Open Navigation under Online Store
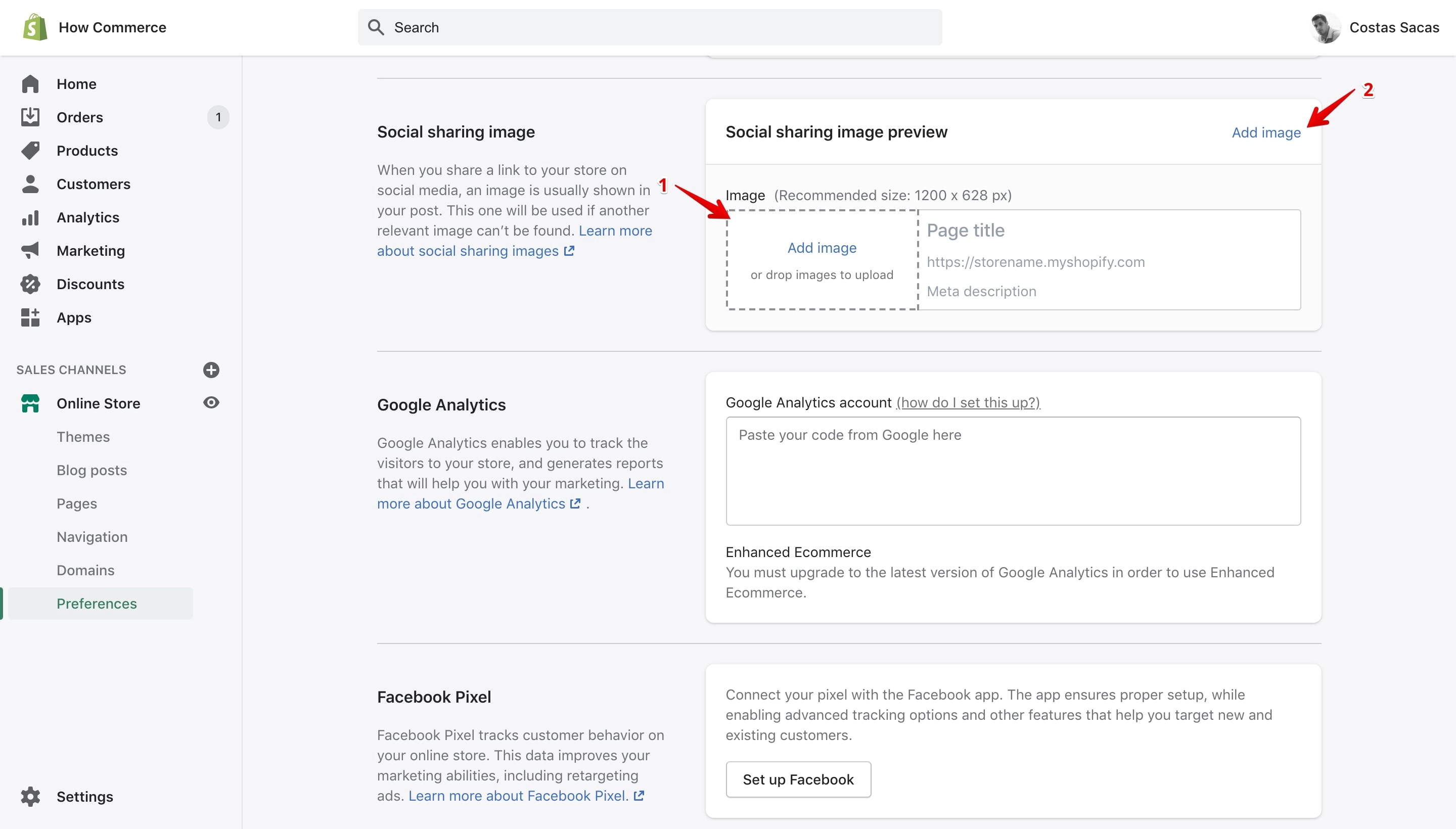1456x829 pixels. [x=92, y=537]
